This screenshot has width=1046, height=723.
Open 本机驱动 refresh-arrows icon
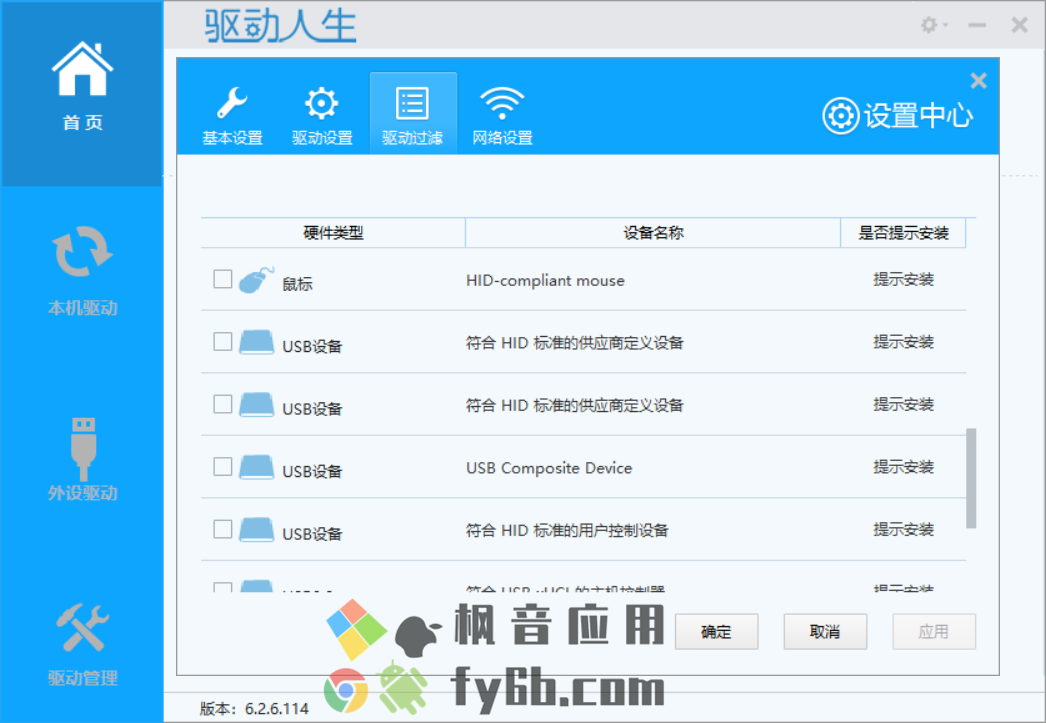(x=82, y=251)
